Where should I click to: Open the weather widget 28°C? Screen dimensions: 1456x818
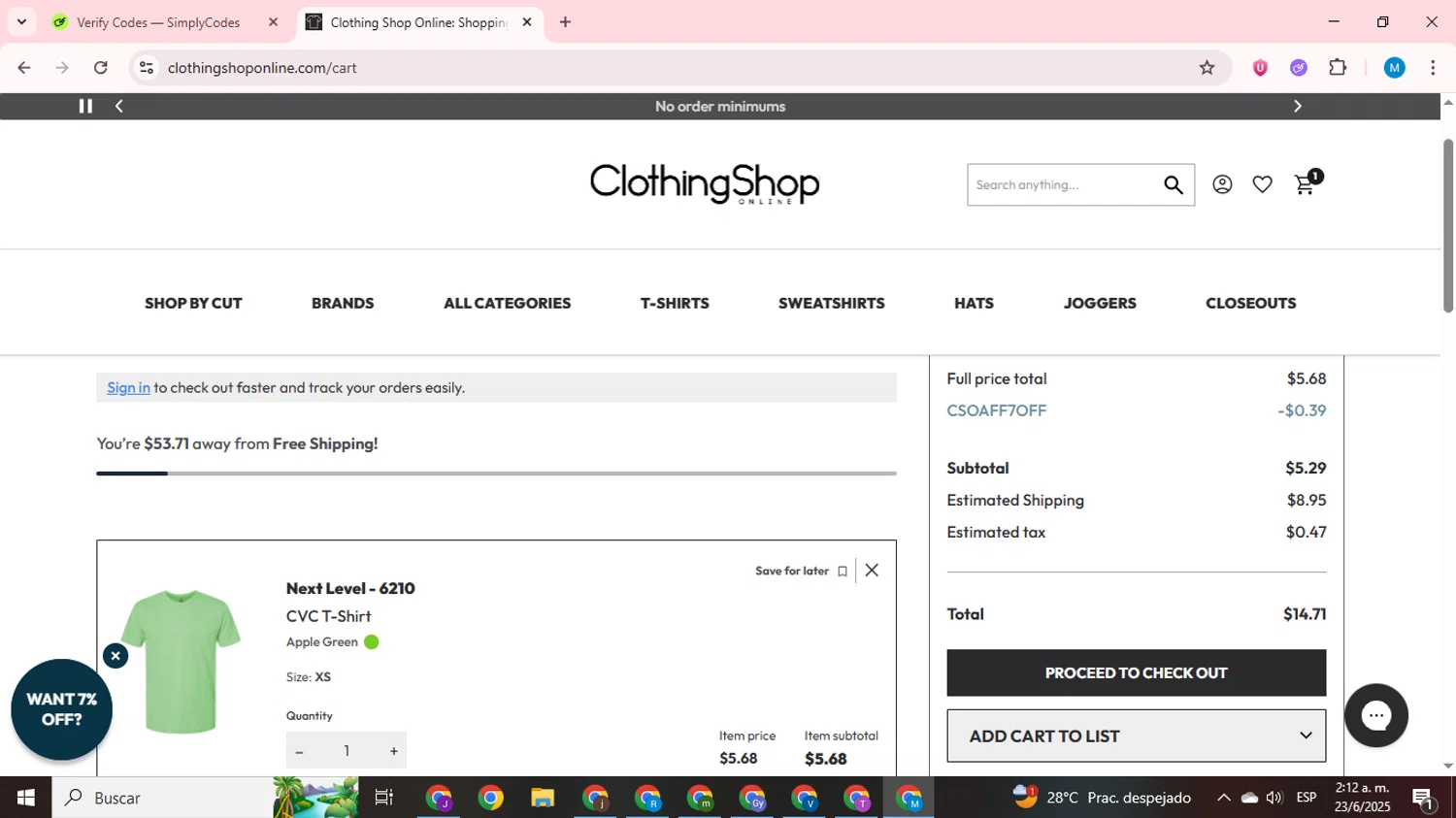click(x=1102, y=798)
